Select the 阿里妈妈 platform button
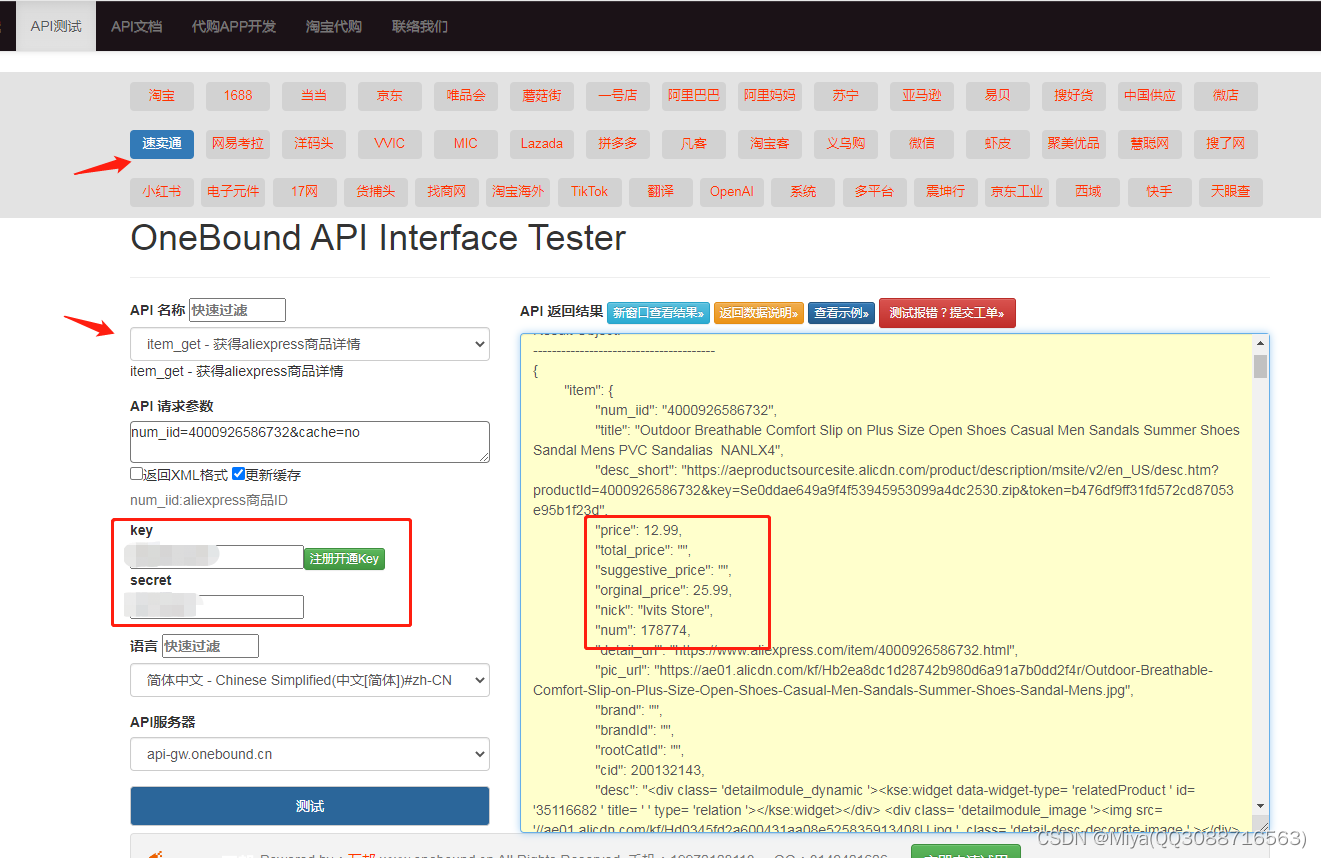1321x858 pixels. pyautogui.click(x=770, y=96)
